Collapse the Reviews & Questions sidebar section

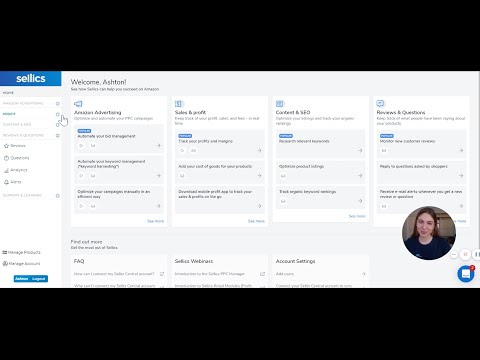[x=58, y=136]
